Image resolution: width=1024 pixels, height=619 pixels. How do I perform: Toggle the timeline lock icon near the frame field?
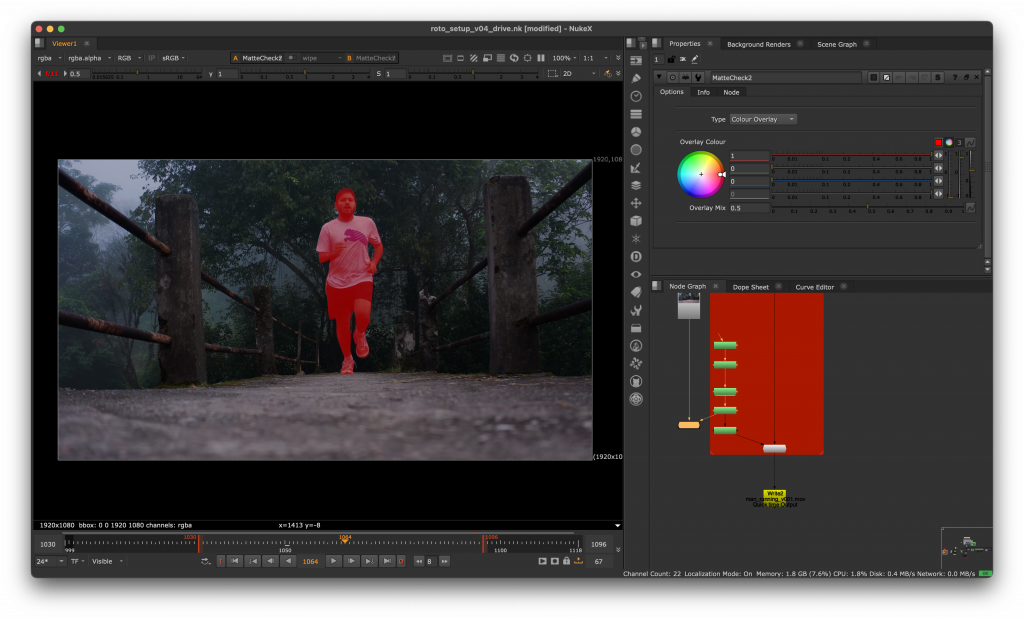coord(566,562)
